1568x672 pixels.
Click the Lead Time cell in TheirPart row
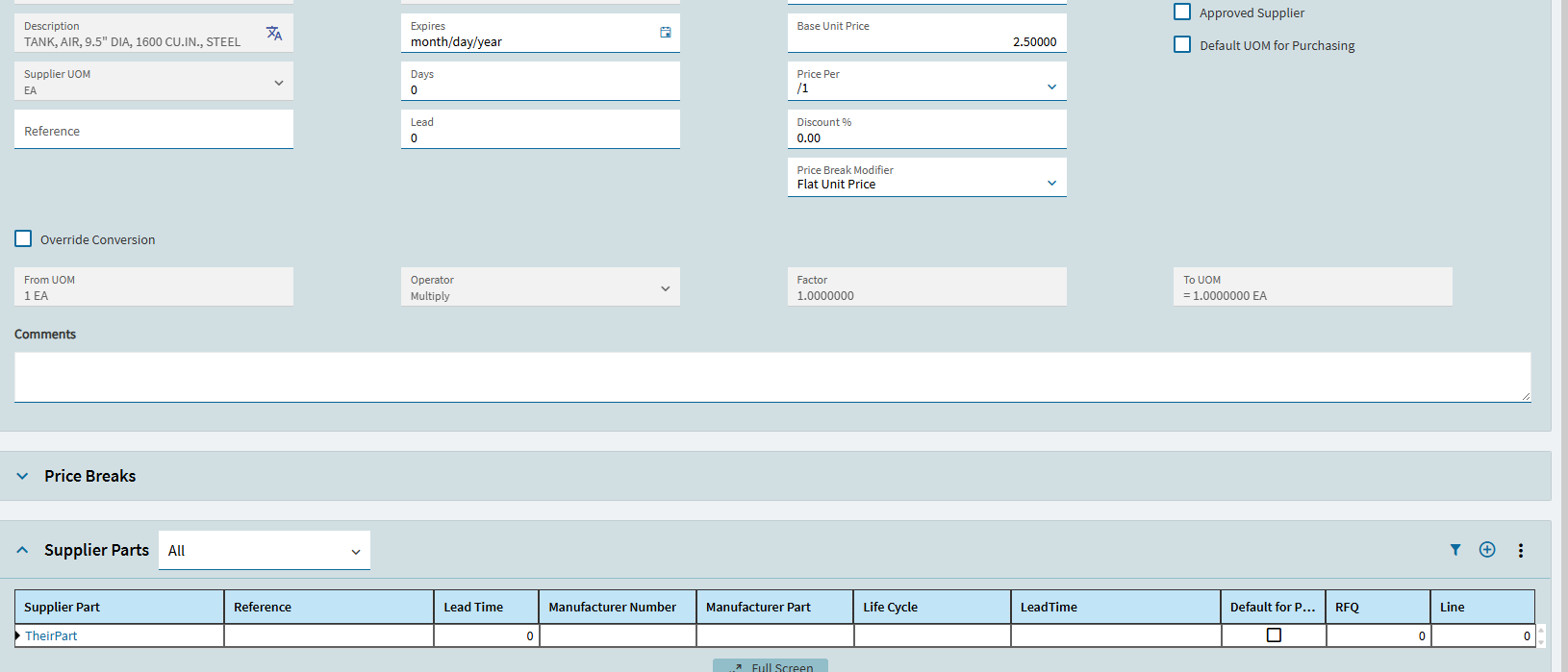tap(487, 635)
